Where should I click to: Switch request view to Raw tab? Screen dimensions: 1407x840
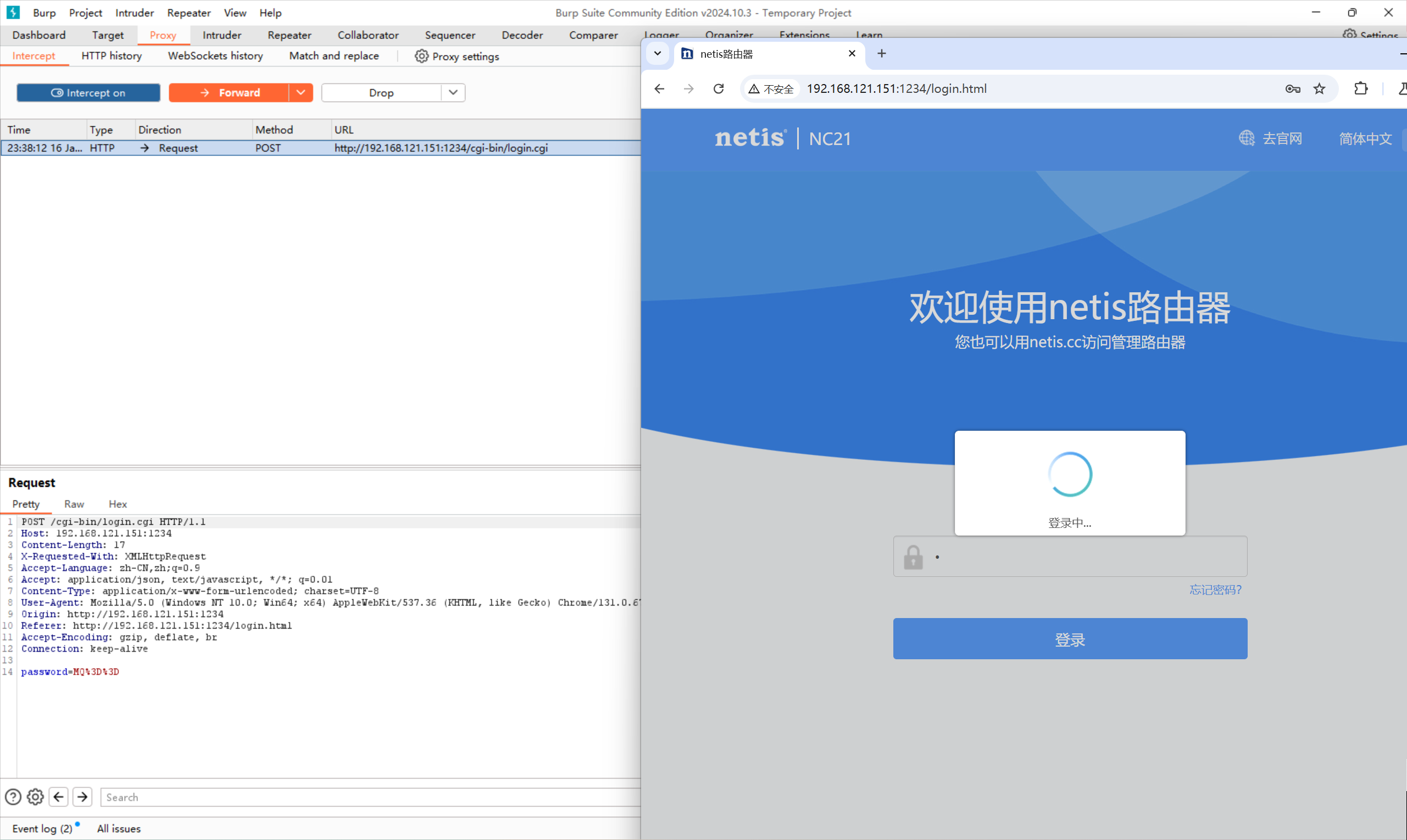[x=74, y=504]
